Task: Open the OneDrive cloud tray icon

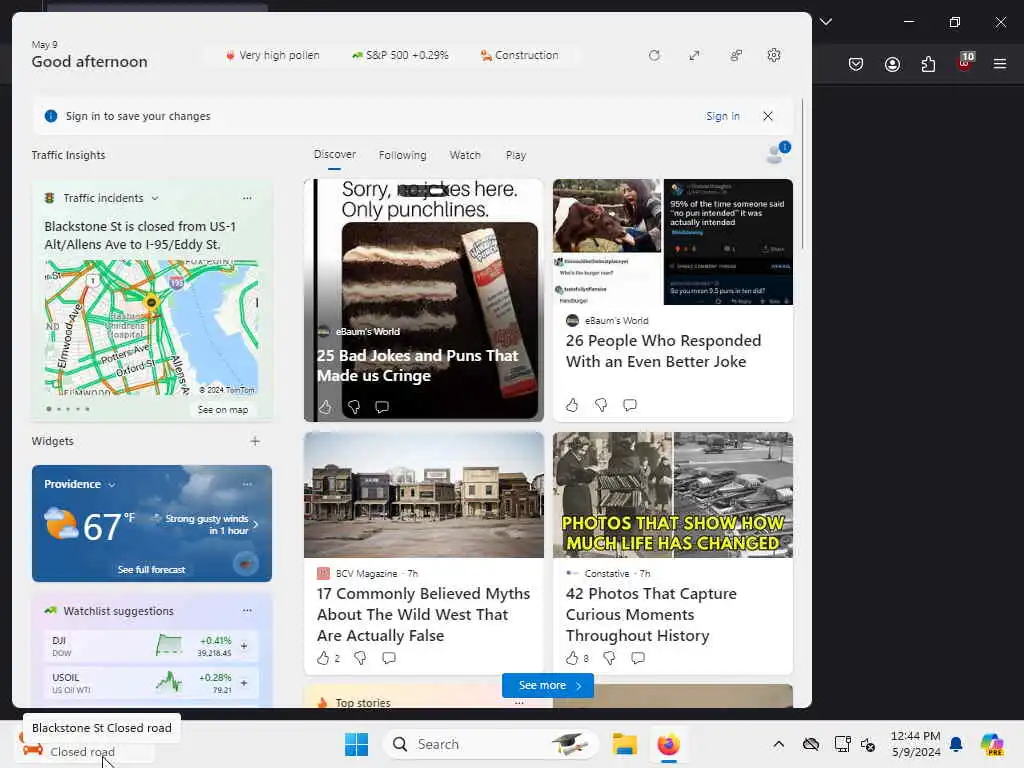Action: (x=810, y=744)
